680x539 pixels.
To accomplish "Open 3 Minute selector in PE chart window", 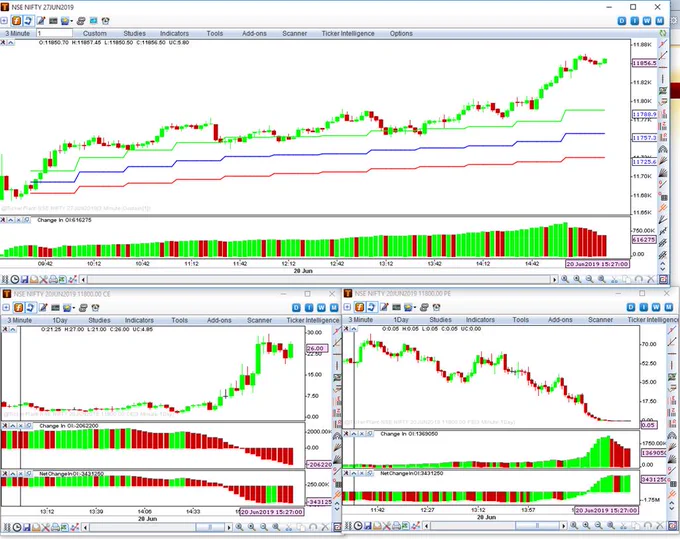I will [x=361, y=320].
